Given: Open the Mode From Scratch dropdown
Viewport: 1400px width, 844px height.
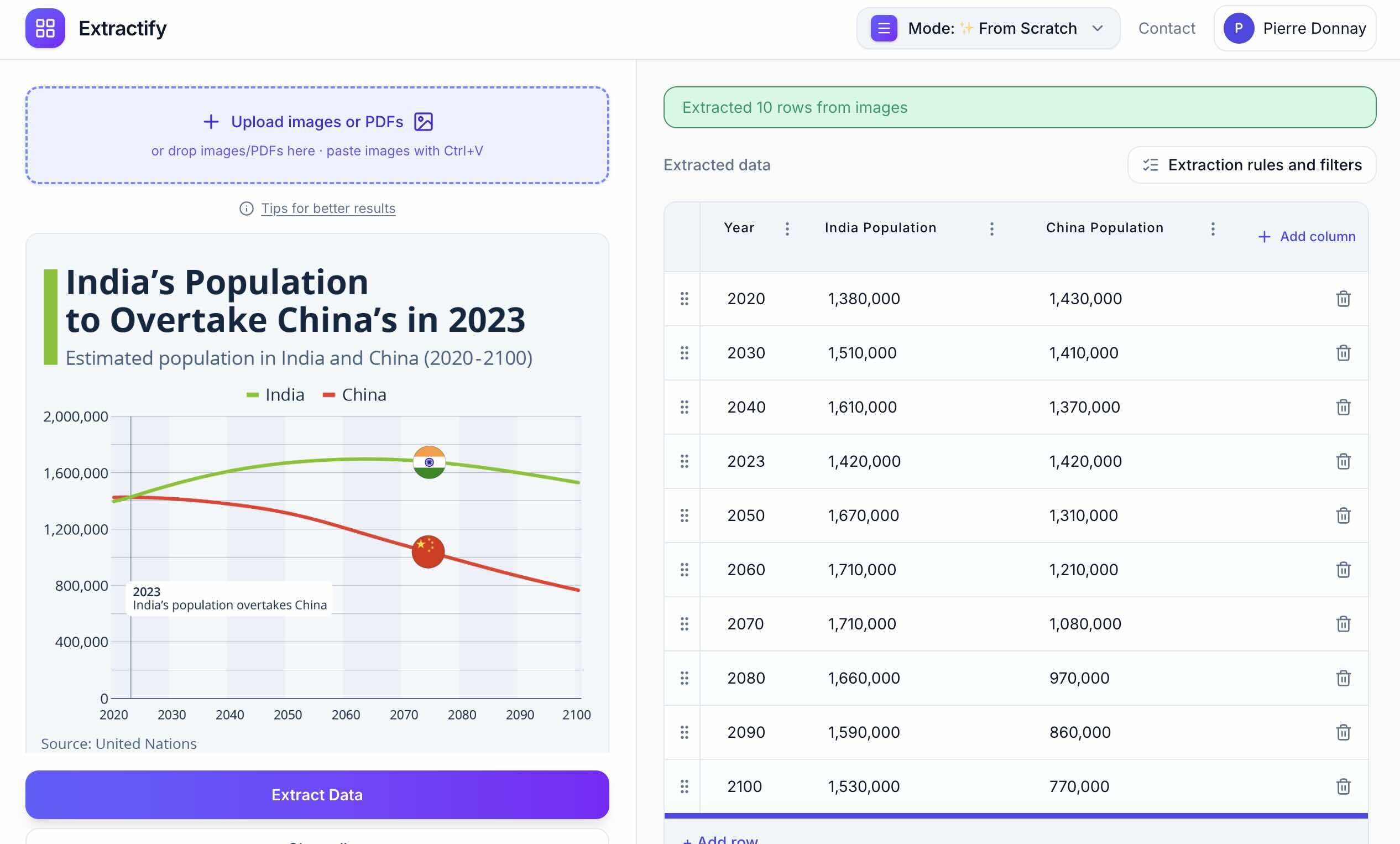Looking at the screenshot, I should point(988,28).
